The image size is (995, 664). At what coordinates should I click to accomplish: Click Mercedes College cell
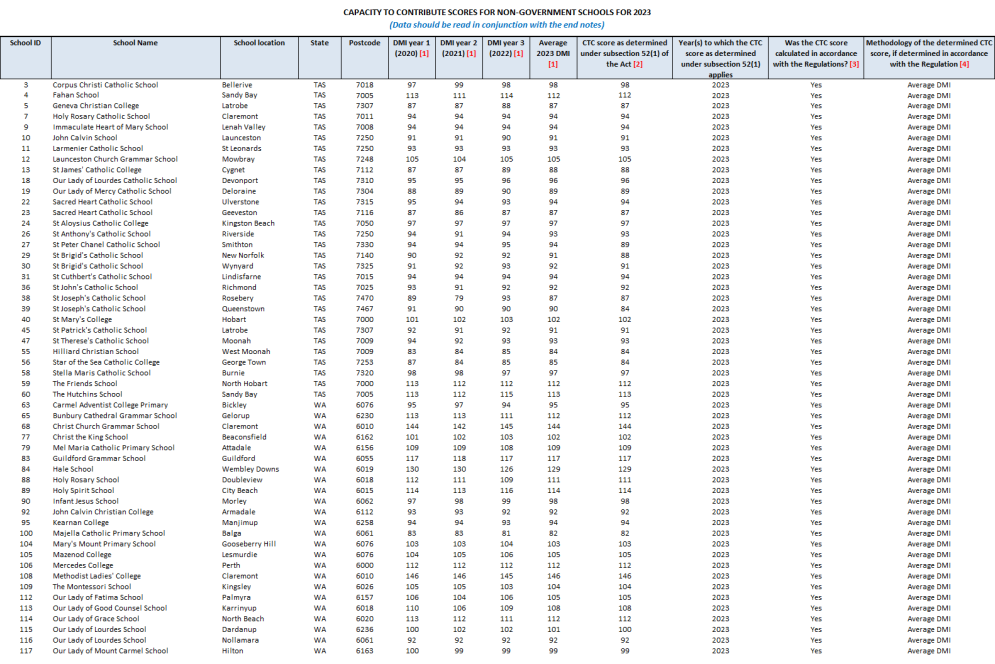(82, 565)
